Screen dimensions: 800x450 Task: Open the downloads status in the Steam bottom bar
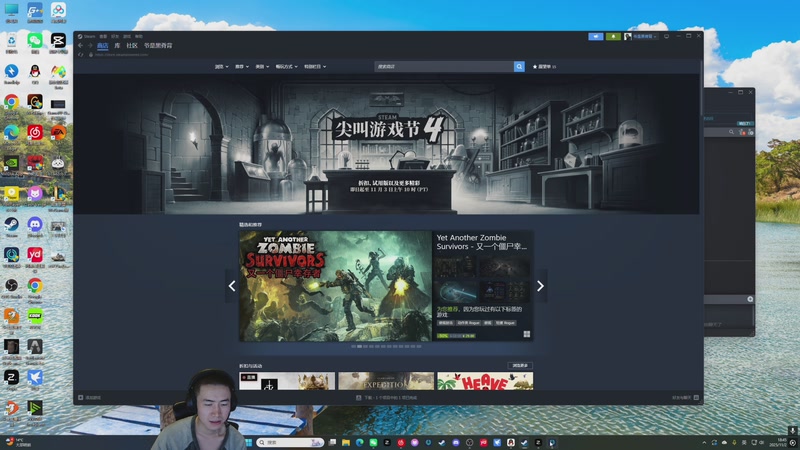point(386,397)
